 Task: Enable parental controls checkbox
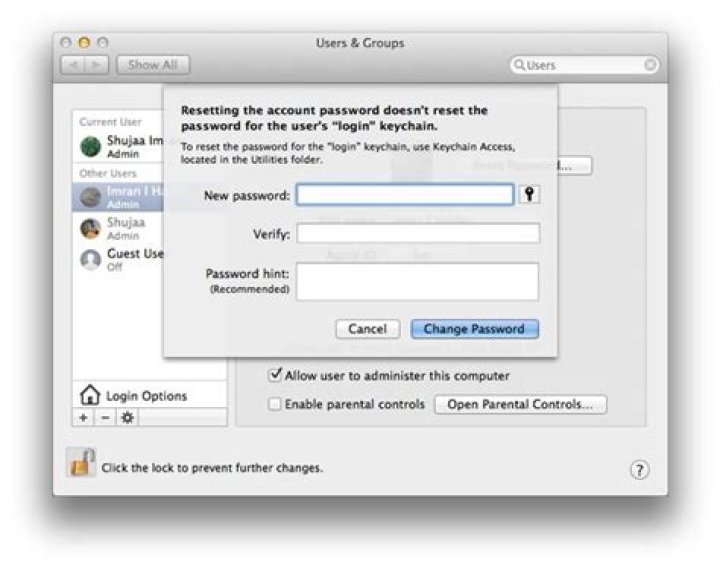pos(275,404)
